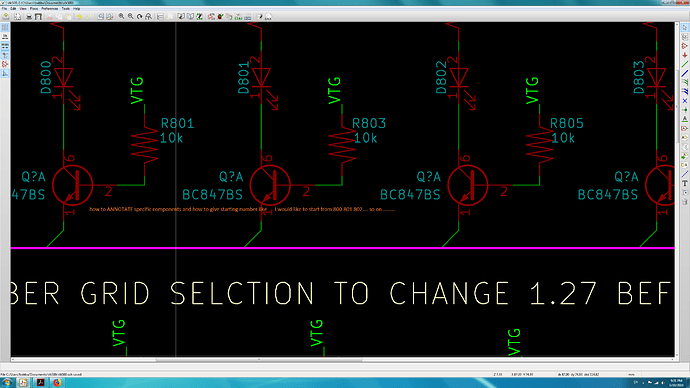The height and width of the screenshot is (388, 690).
Task: Click the printer icon in top toolbar
Action: point(29,17)
